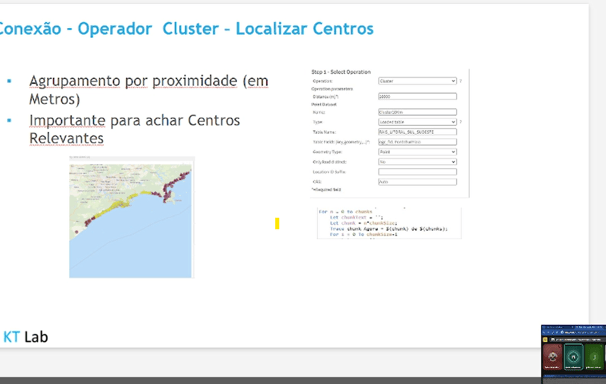Click the CRS input field
The height and width of the screenshot is (384, 606).
point(417,182)
